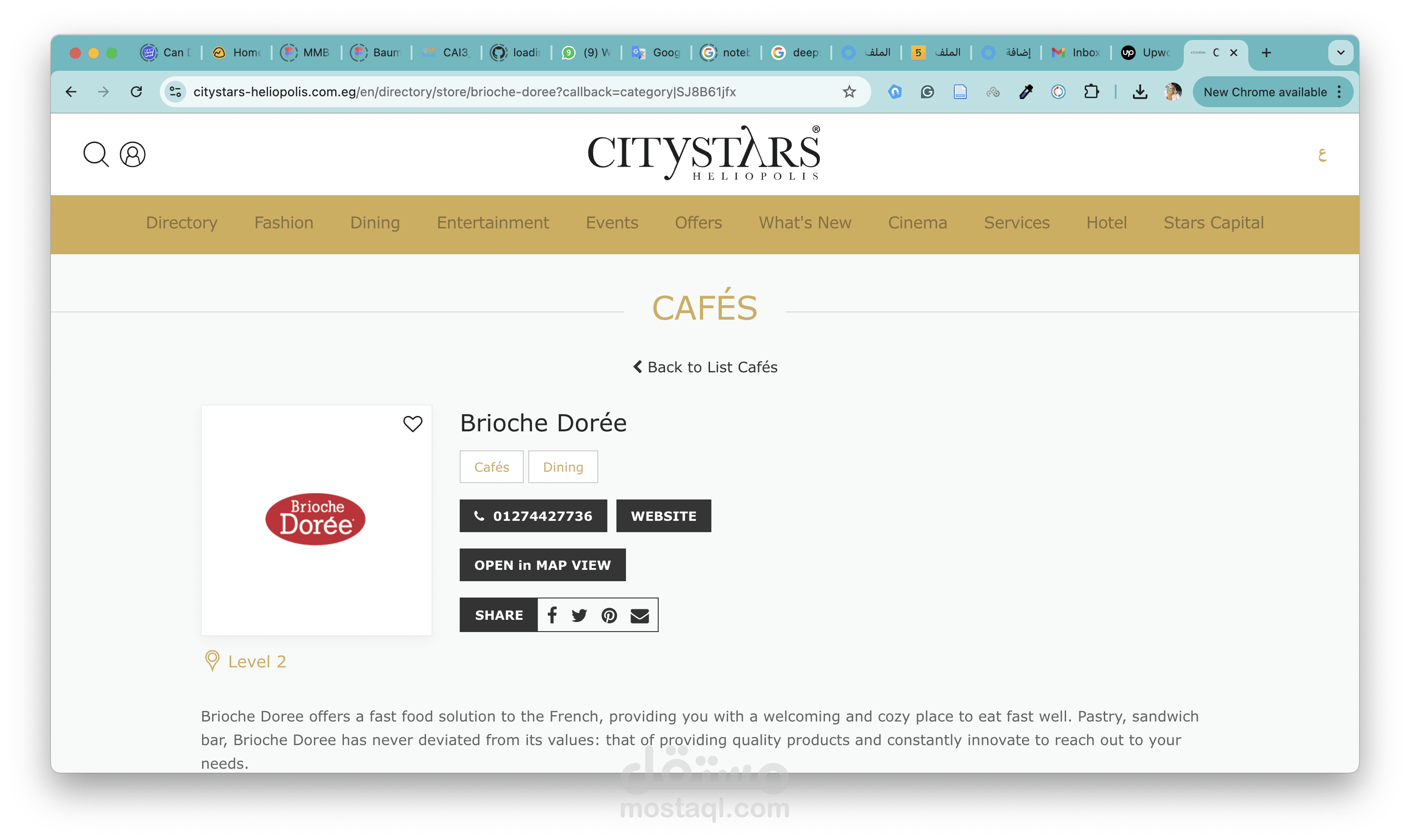Screen dimensions: 1410x840
Task: Open the Dining menu
Action: [x=375, y=223]
